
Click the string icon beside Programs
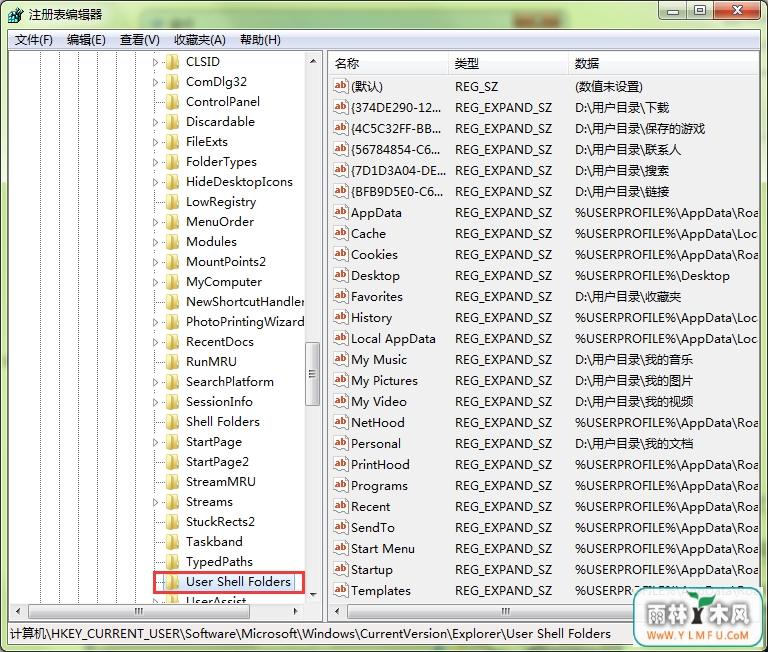[340, 485]
